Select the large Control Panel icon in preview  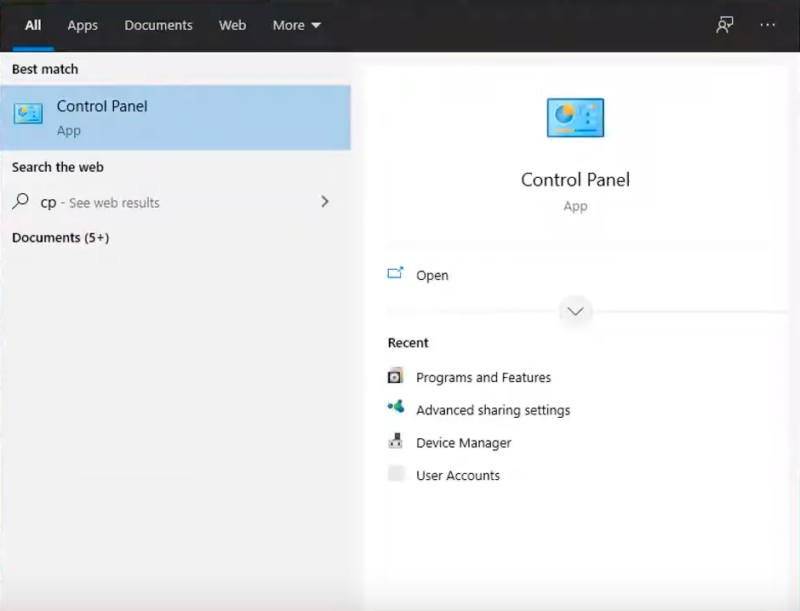coord(575,117)
